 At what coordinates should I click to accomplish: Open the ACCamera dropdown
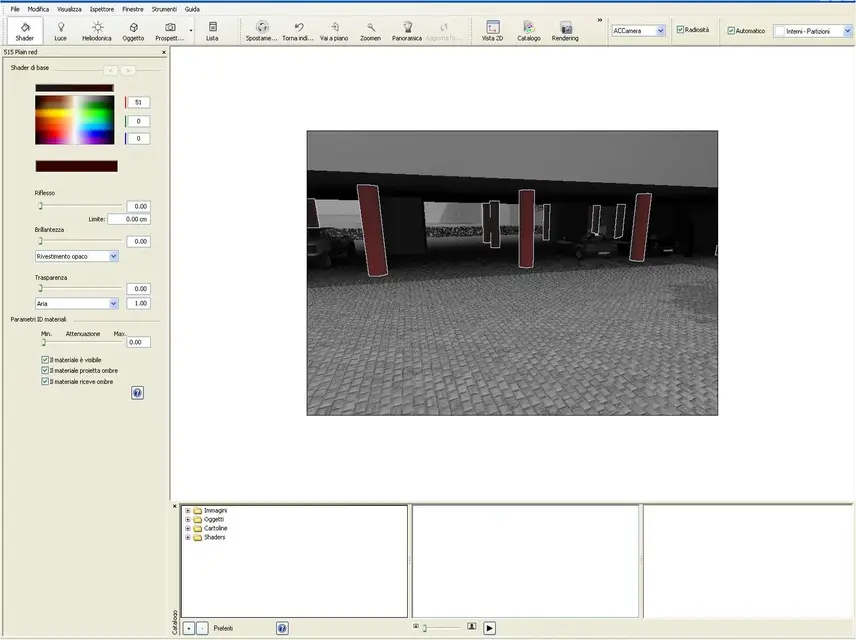coord(660,31)
